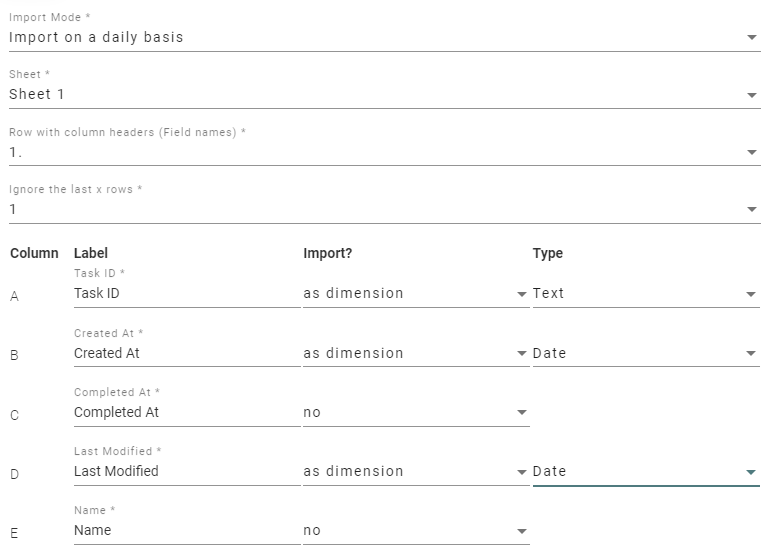Open Import dropdown for Last Modified row

click(415, 471)
